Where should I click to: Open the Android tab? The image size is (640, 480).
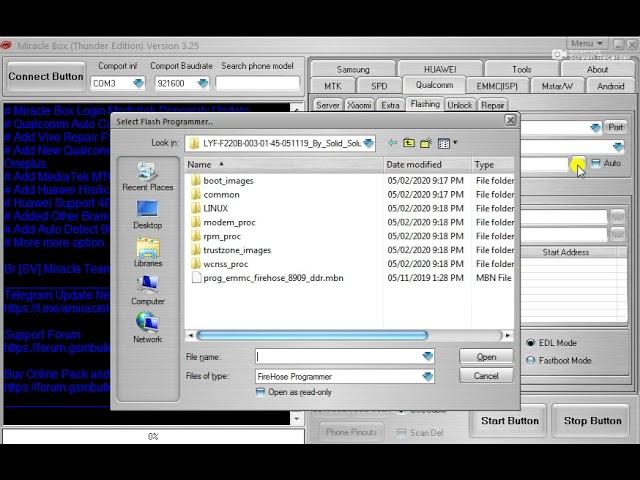coord(611,86)
